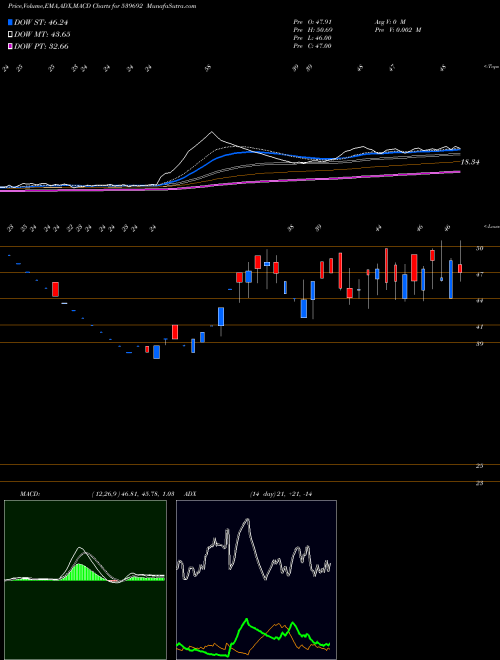Click the '<Tops' label

pyautogui.click(x=491, y=67)
